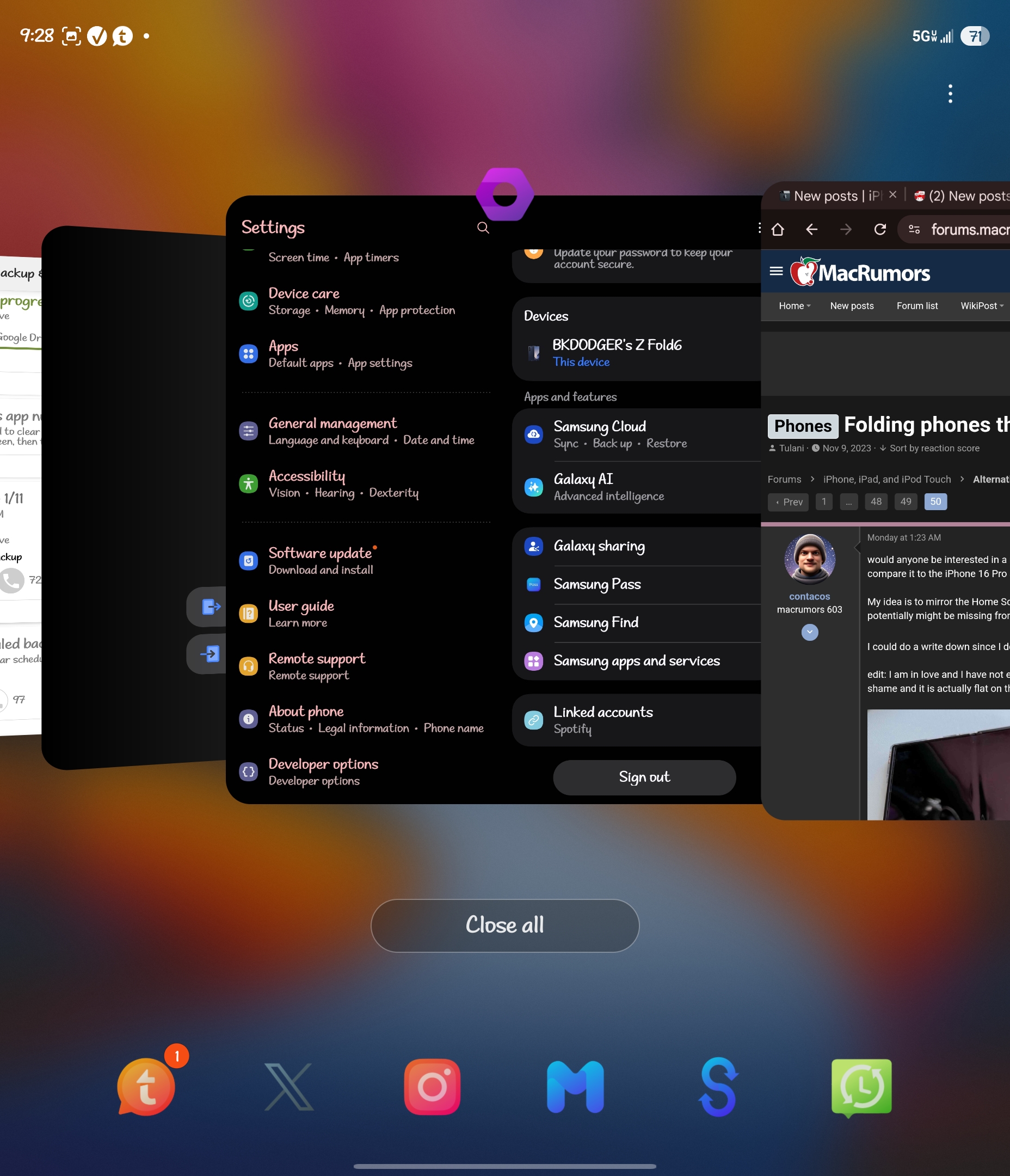Tap Sign out in Samsung account
The image size is (1010, 1176).
pyautogui.click(x=645, y=777)
